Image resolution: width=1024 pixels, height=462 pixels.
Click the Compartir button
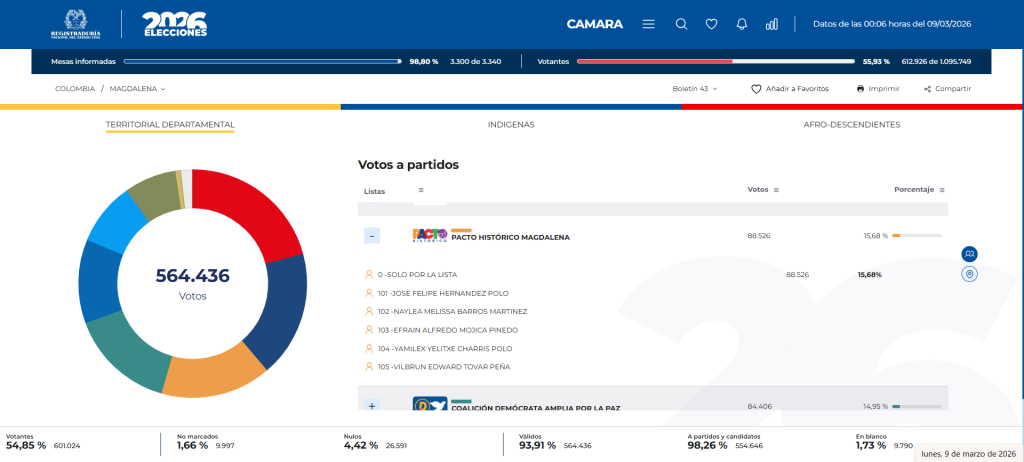pyautogui.click(x=947, y=89)
